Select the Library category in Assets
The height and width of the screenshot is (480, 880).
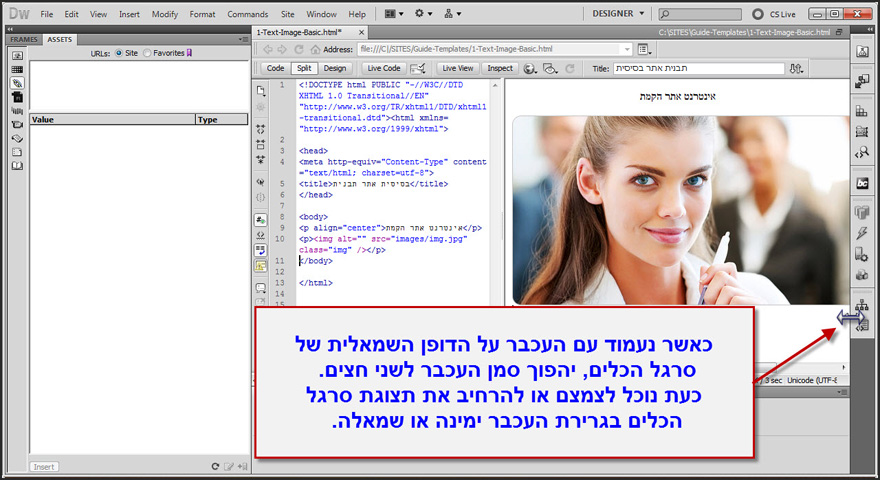[17, 166]
